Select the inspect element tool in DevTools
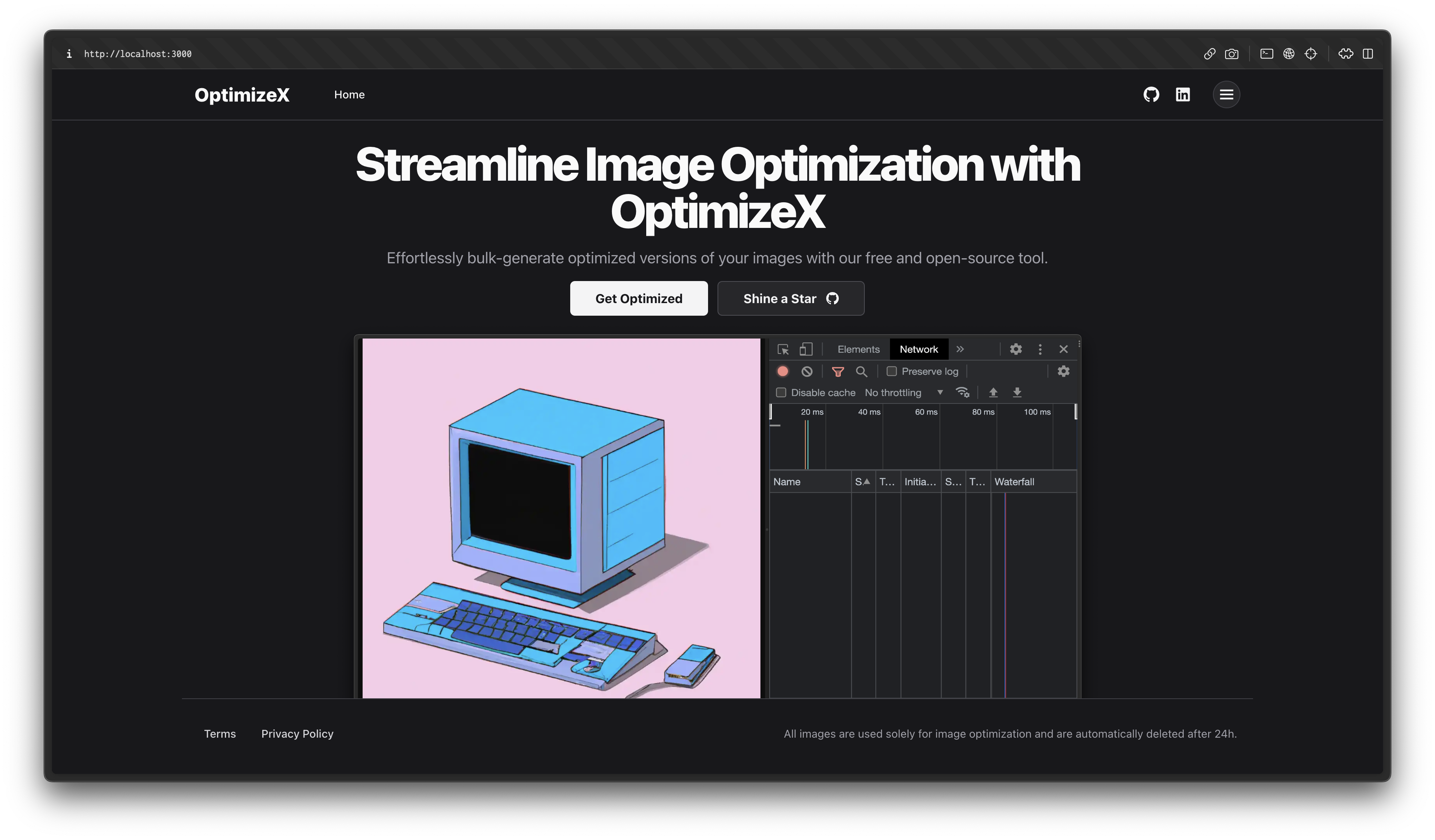Viewport: 1435px width, 840px height. [x=783, y=349]
